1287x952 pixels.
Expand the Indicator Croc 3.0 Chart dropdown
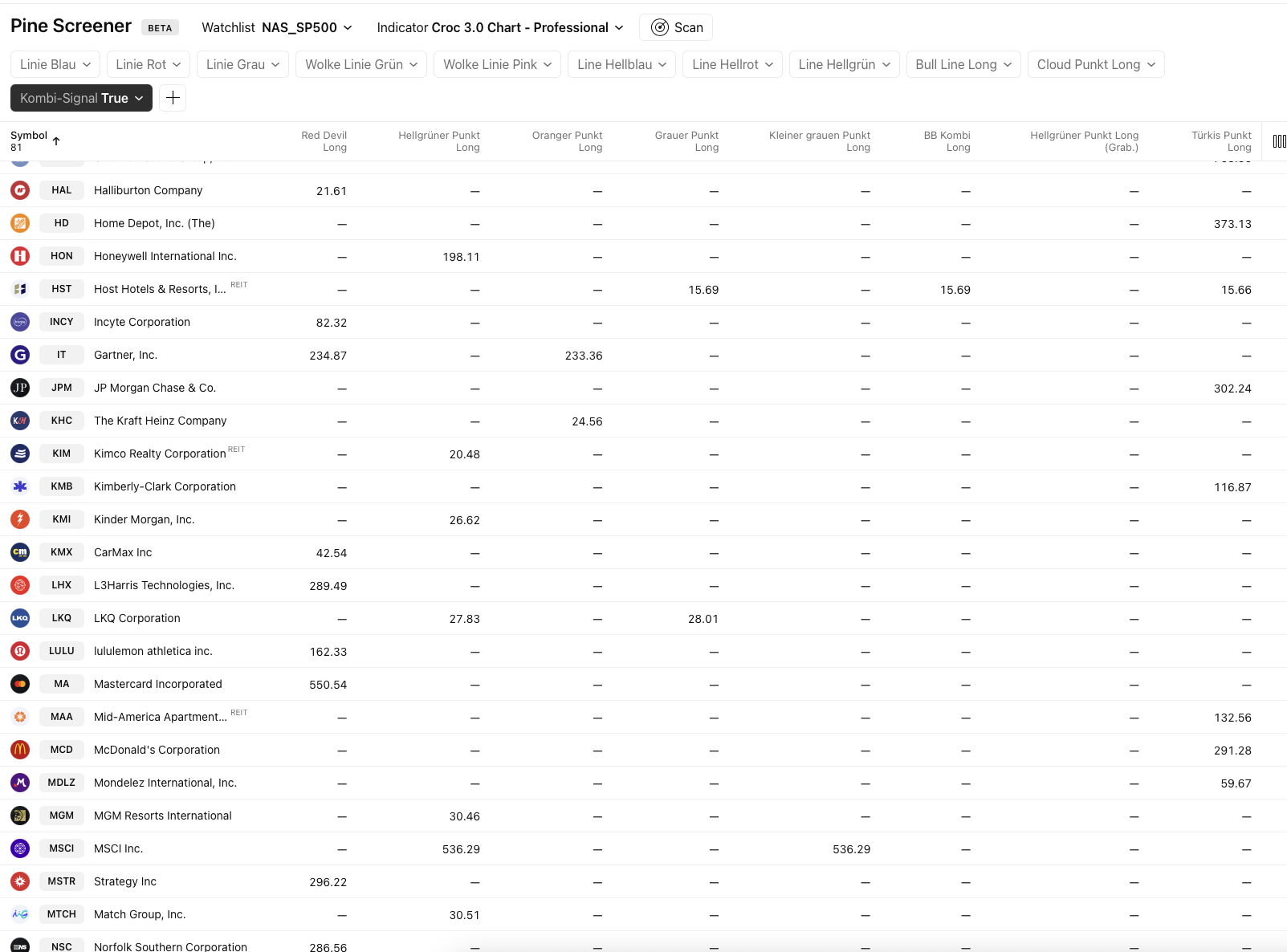click(x=500, y=27)
